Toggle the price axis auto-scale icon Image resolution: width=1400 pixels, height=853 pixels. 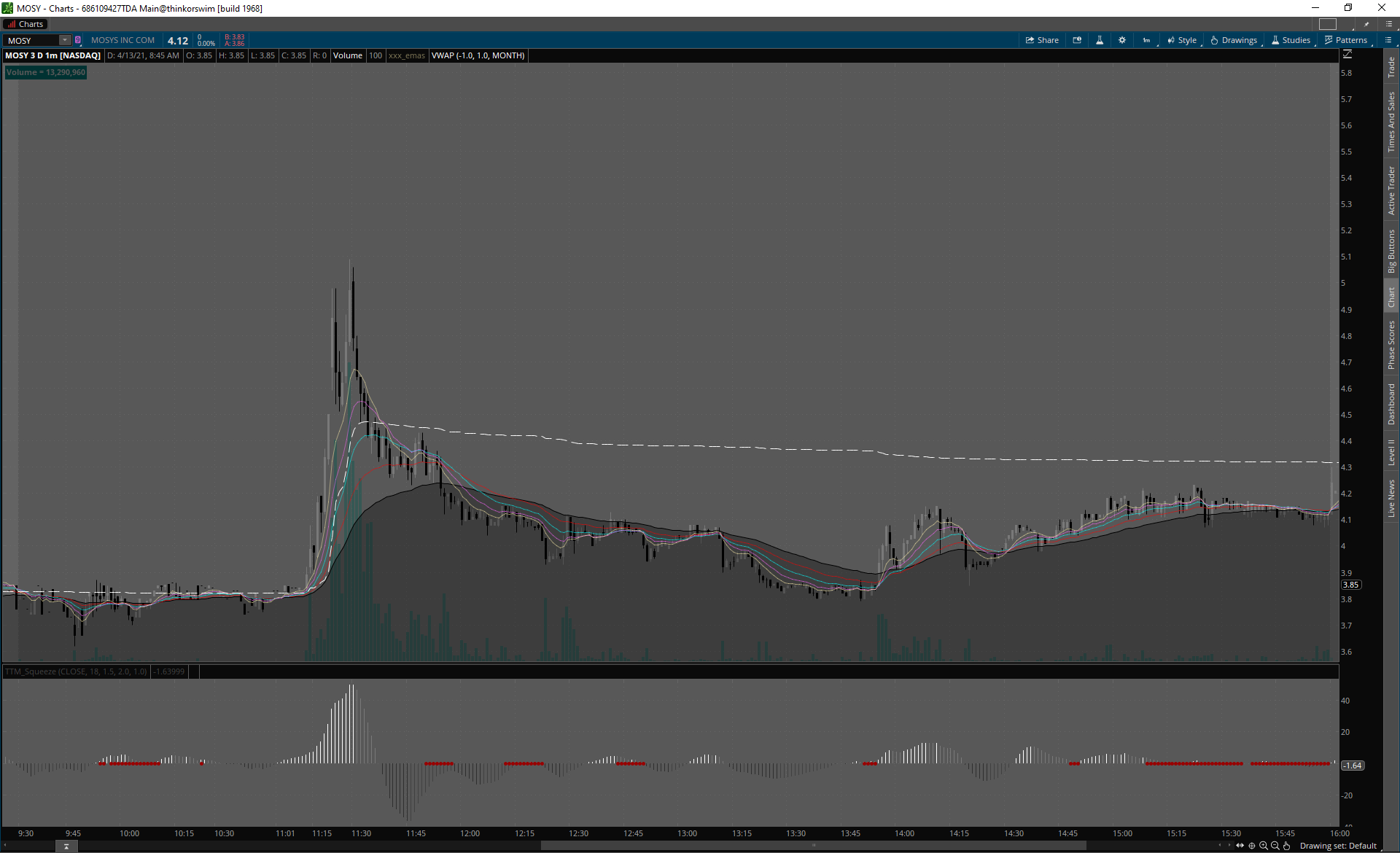click(1347, 55)
